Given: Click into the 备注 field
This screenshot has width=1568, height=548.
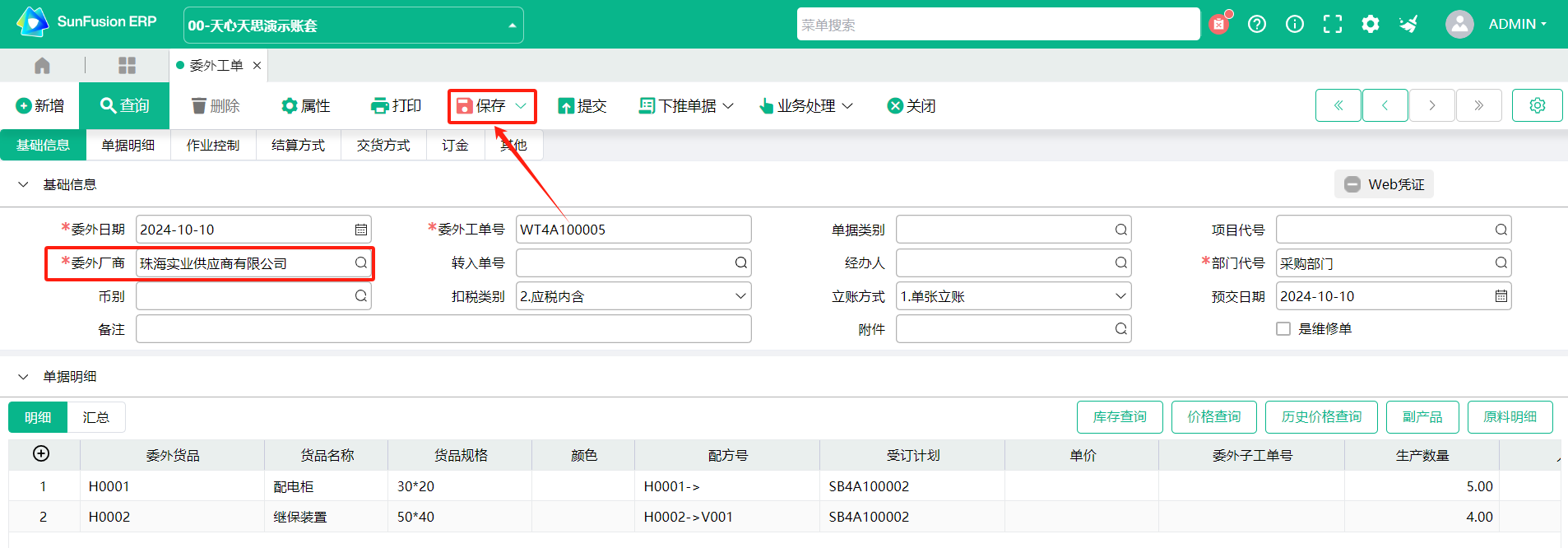Looking at the screenshot, I should coord(443,329).
